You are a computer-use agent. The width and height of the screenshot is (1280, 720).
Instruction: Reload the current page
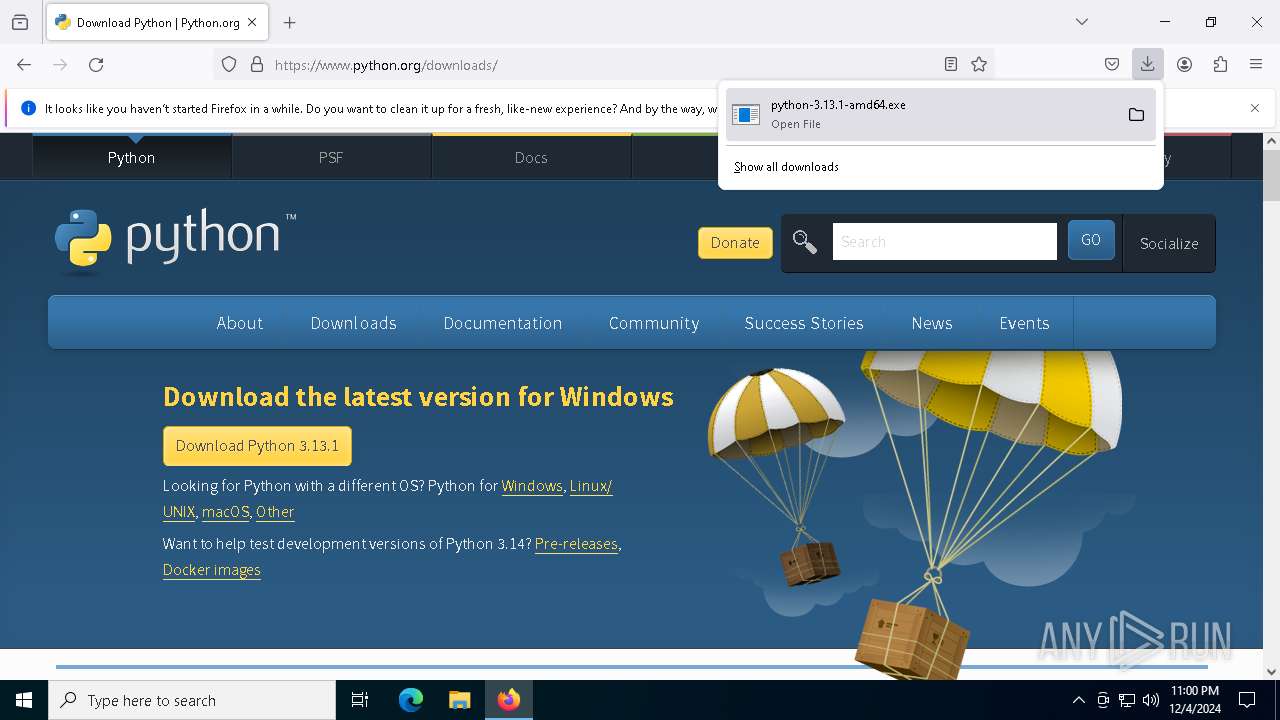tap(96, 65)
